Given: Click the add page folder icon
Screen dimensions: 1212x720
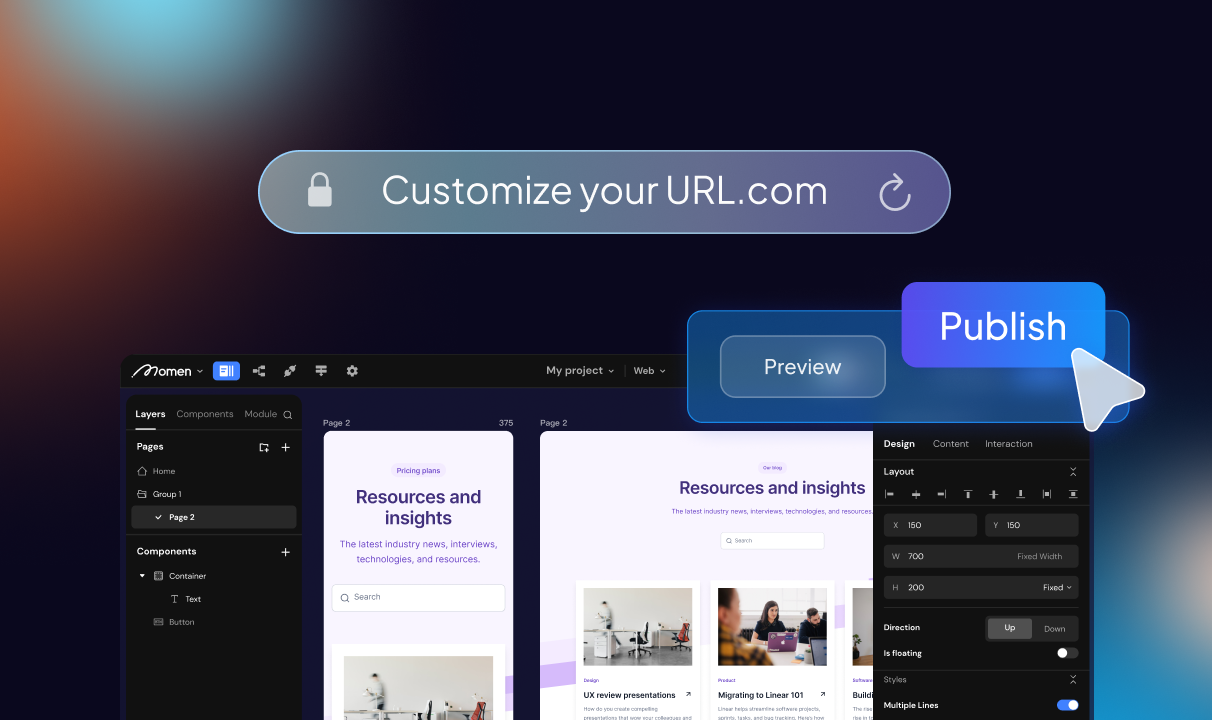Looking at the screenshot, I should 264,447.
